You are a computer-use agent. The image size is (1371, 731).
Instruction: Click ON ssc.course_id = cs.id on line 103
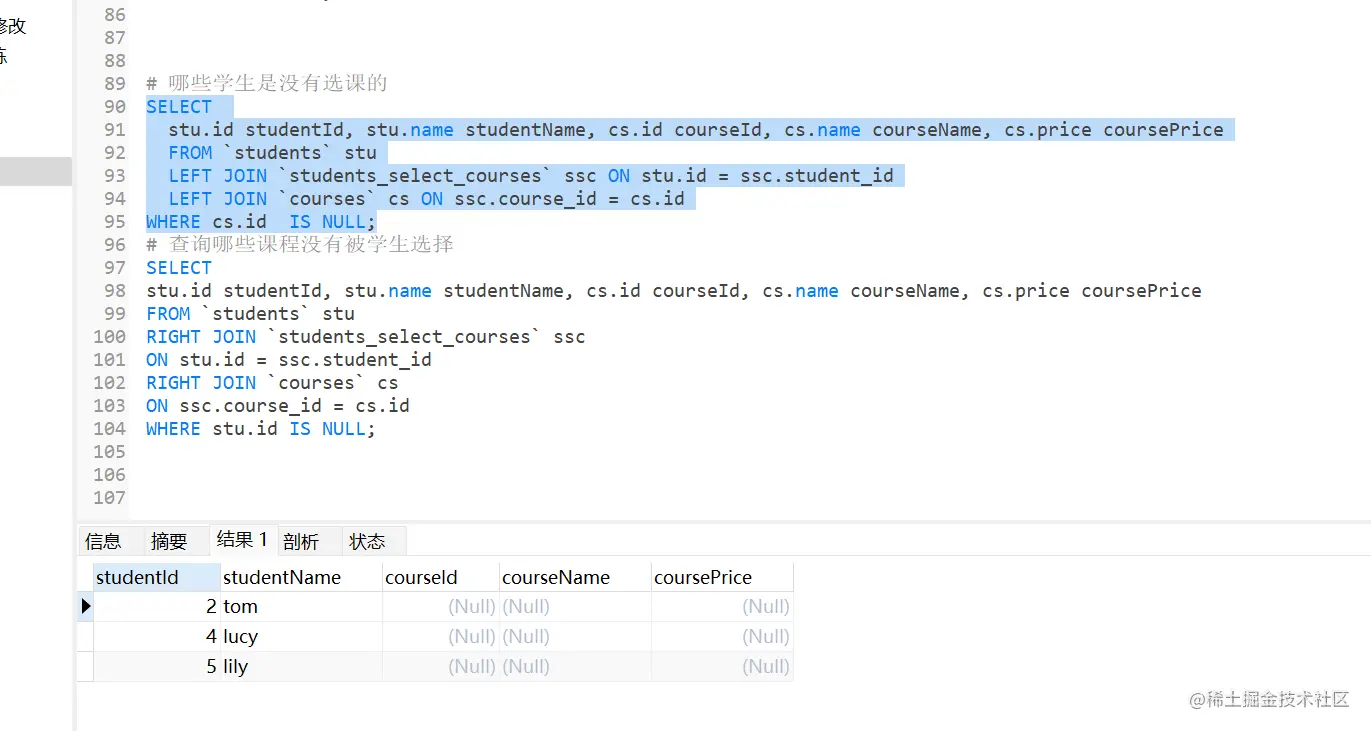pyautogui.click(x=278, y=406)
